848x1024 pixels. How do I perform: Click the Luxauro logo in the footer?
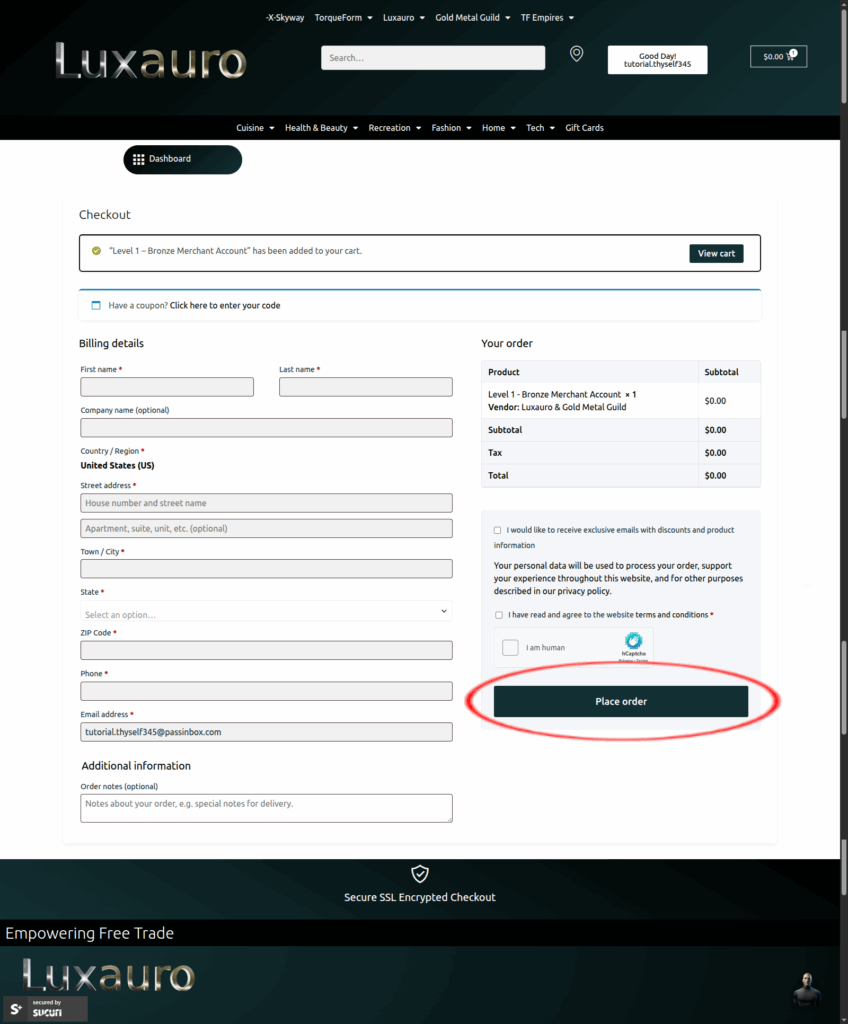click(109, 976)
